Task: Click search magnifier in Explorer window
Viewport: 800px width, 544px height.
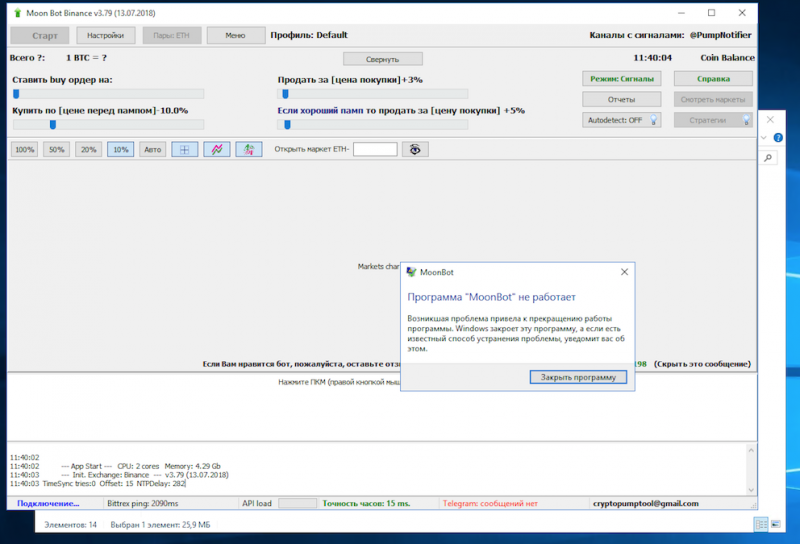Action: click(x=768, y=158)
